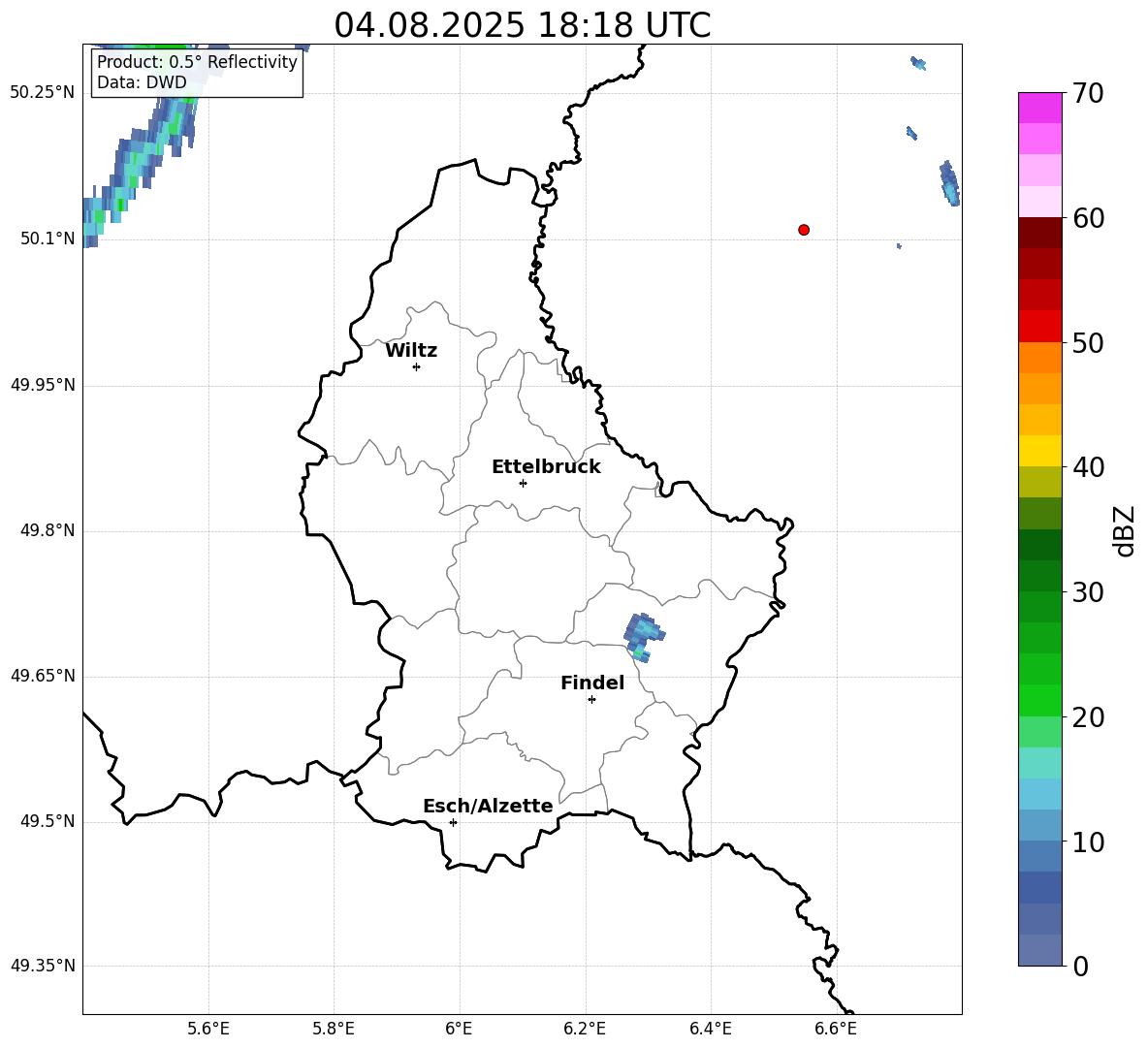Click the 50.1°N latitude label
Screen dimensions: 1148x1048
click(x=48, y=238)
